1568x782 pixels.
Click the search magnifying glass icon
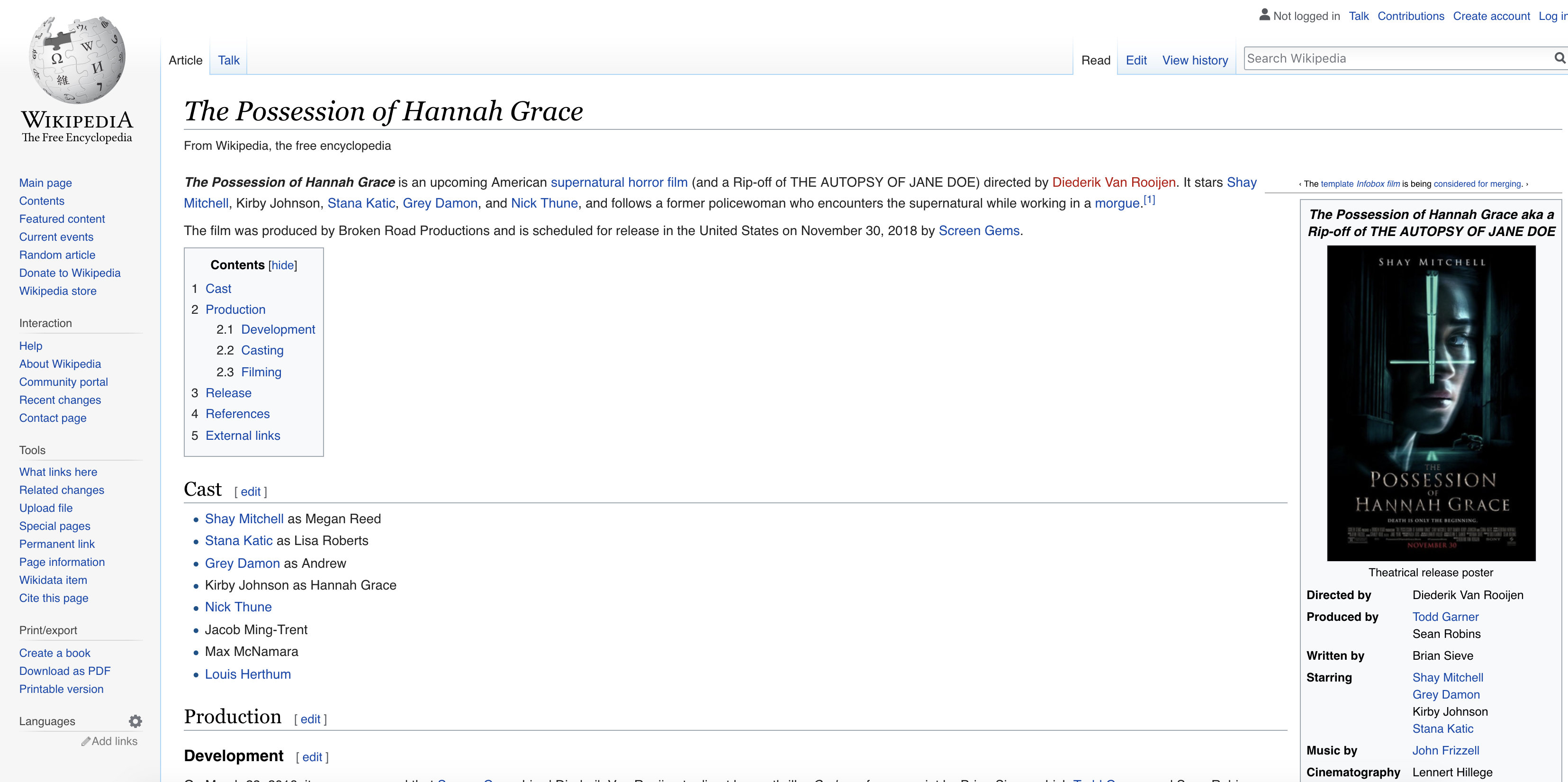point(1559,58)
